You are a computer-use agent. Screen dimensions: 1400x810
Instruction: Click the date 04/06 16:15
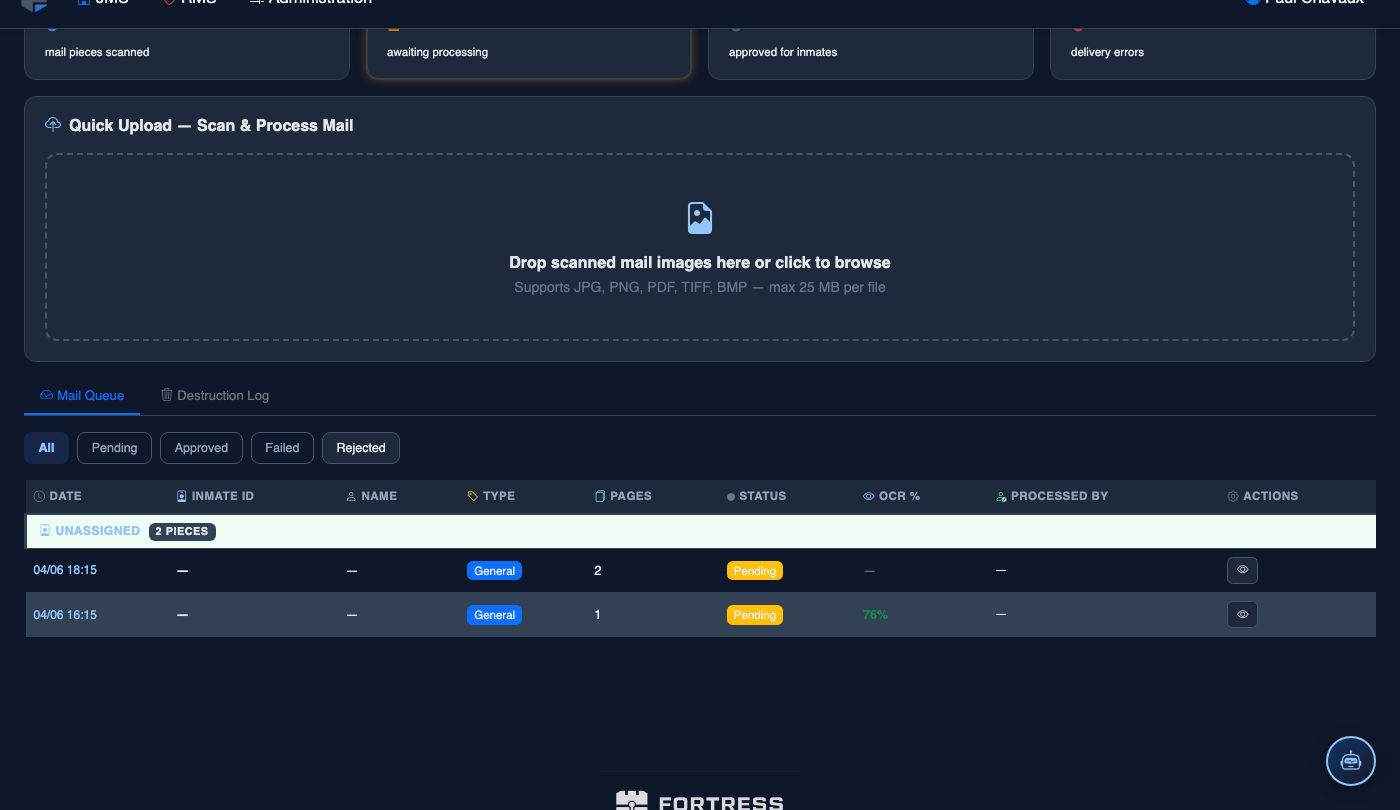[x=65, y=615]
